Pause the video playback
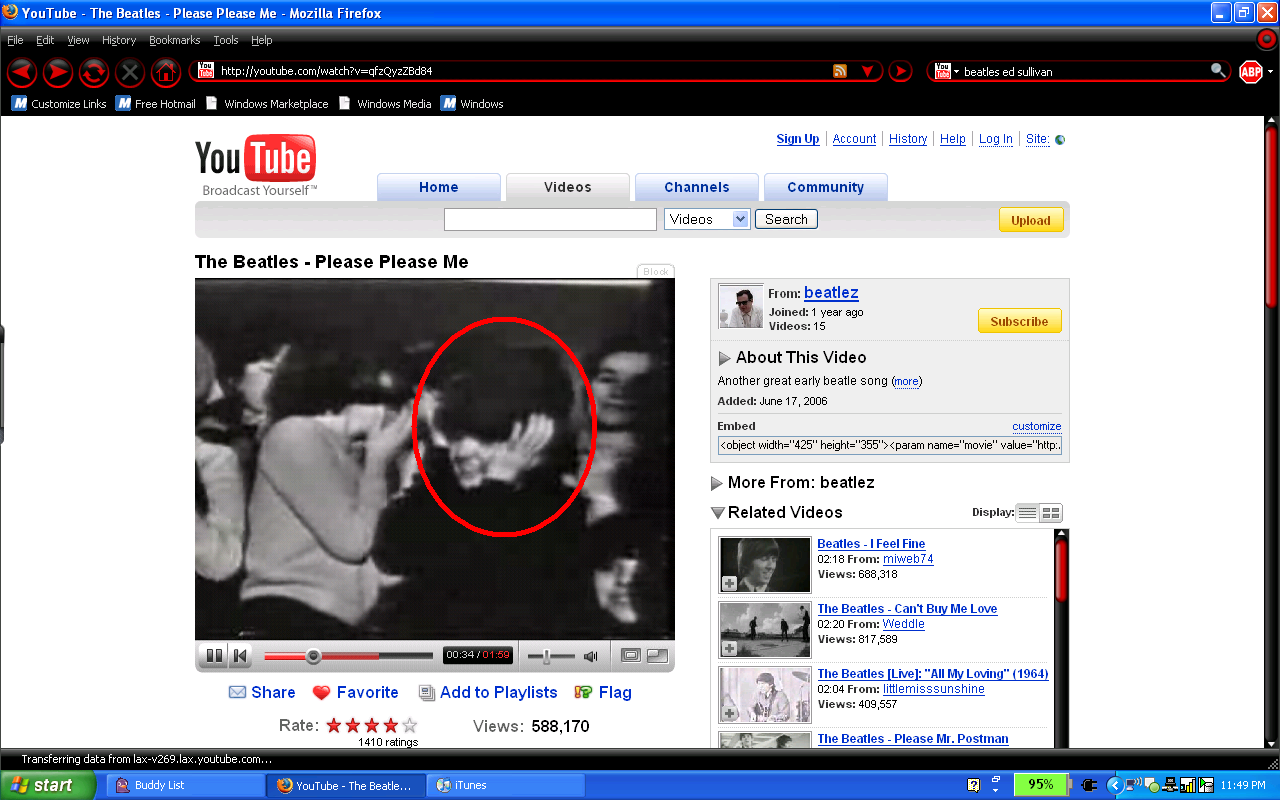 point(214,656)
